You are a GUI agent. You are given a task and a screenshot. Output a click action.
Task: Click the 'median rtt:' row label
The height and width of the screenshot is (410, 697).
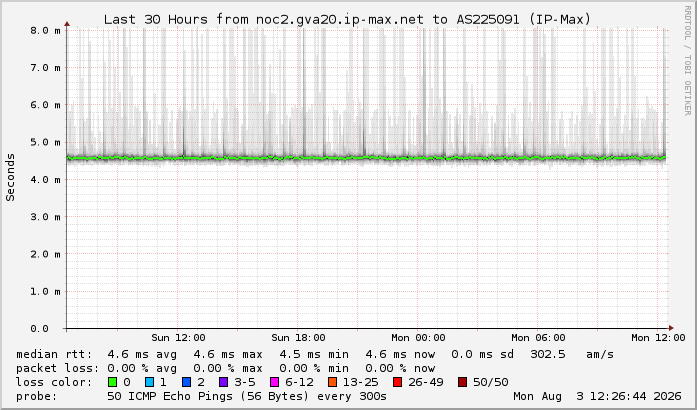click(x=54, y=354)
